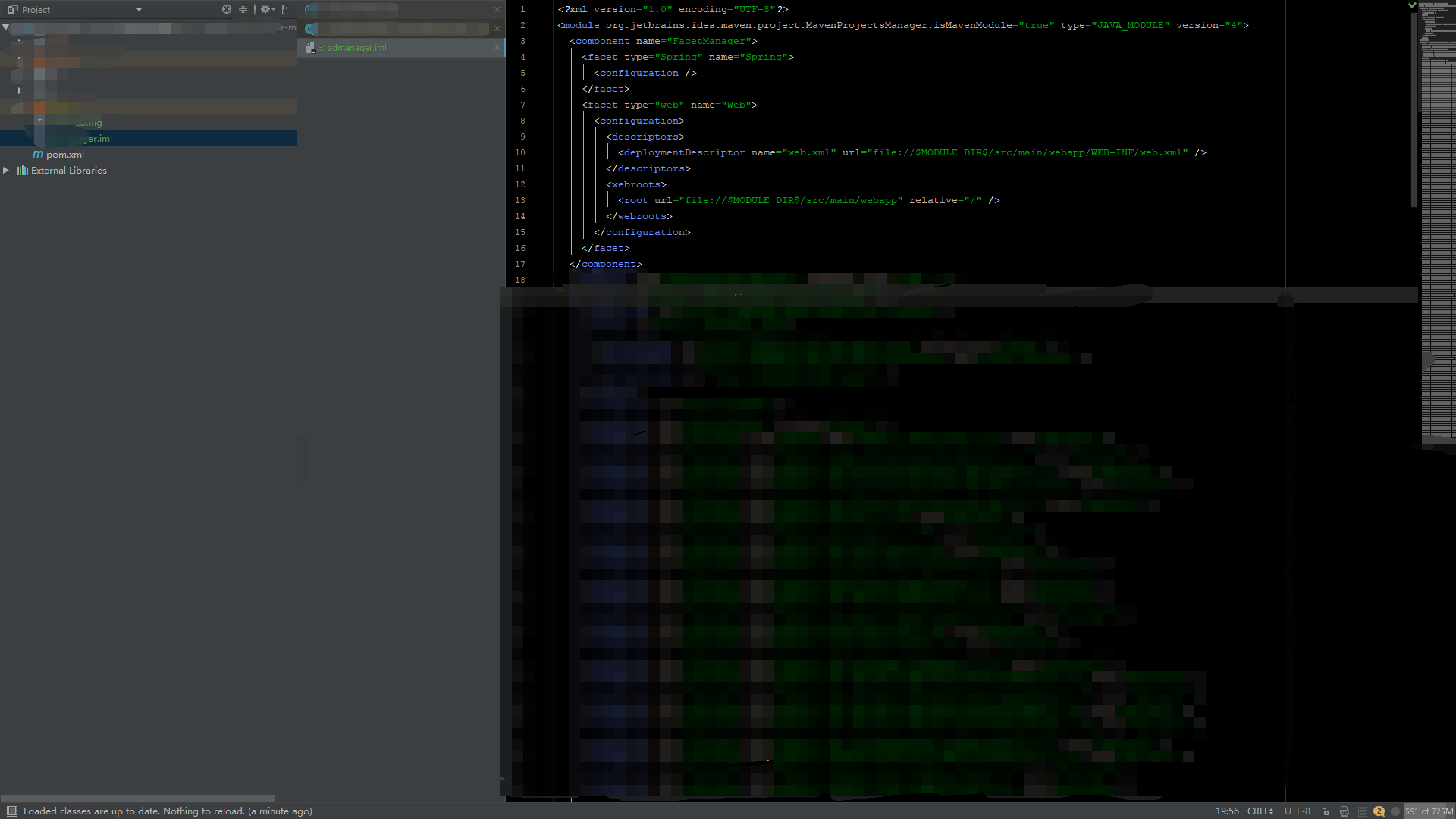Click the inspection status checkmark

tap(1412, 5)
